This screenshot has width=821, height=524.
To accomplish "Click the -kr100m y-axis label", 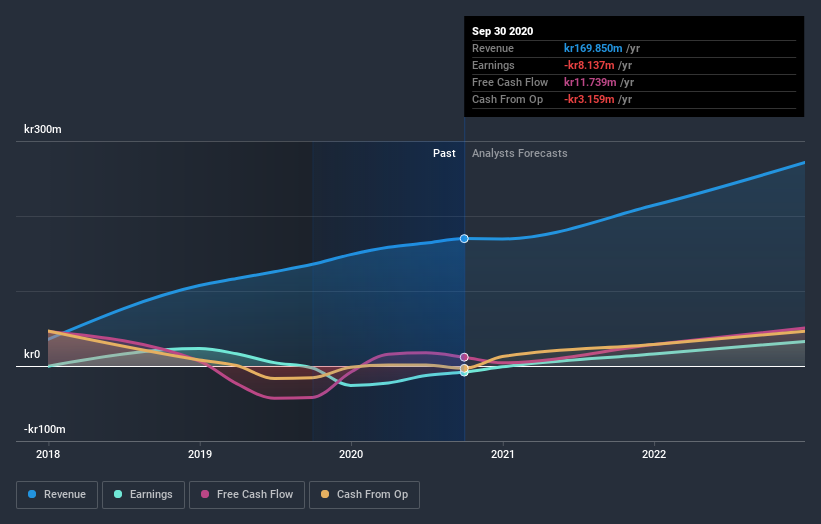I will [x=45, y=429].
